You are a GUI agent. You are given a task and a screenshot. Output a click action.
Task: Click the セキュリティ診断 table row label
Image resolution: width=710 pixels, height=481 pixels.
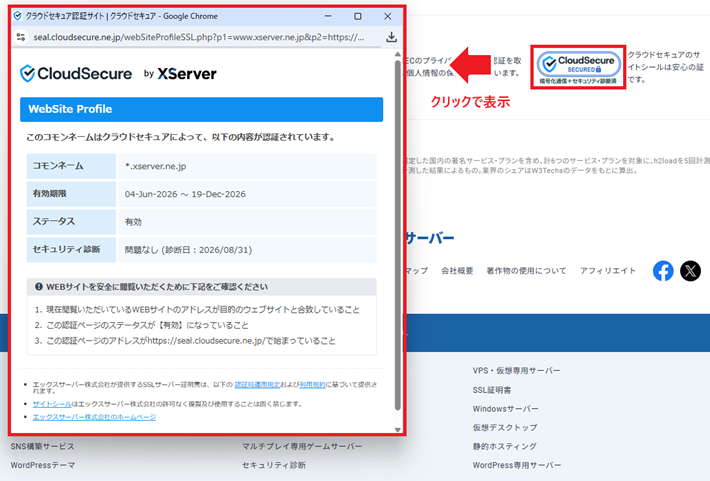66,250
